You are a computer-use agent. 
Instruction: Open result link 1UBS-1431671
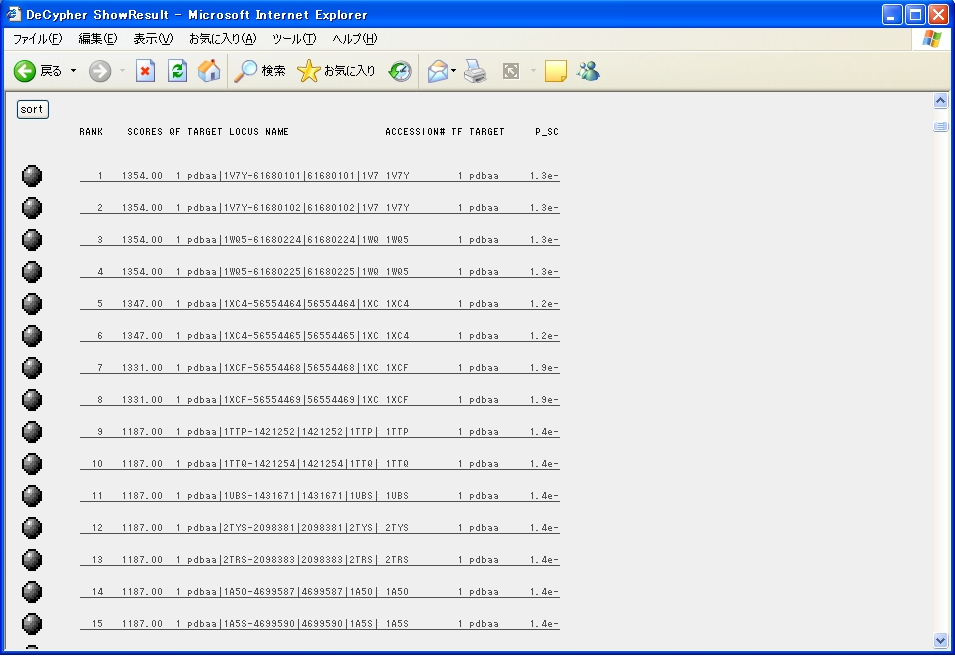click(319, 496)
